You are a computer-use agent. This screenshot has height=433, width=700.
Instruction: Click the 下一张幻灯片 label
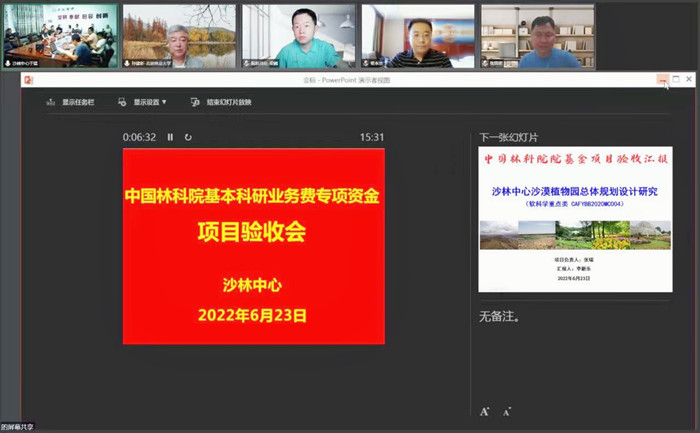pyautogui.click(x=508, y=137)
